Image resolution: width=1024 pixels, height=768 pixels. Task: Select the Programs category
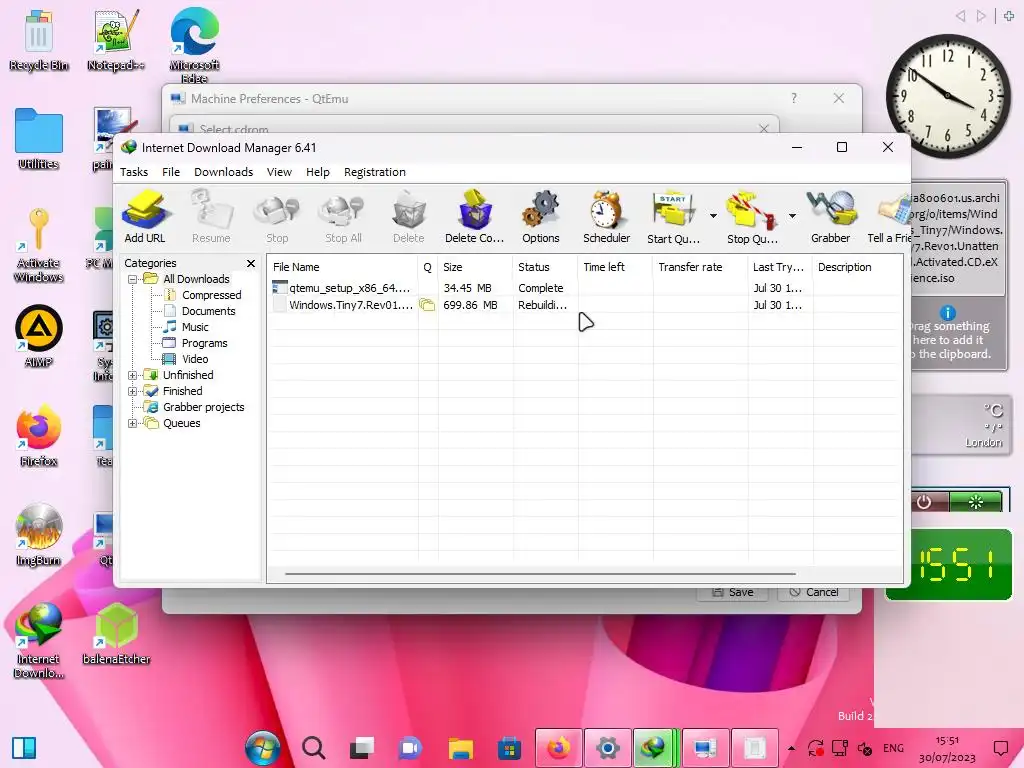pos(204,343)
